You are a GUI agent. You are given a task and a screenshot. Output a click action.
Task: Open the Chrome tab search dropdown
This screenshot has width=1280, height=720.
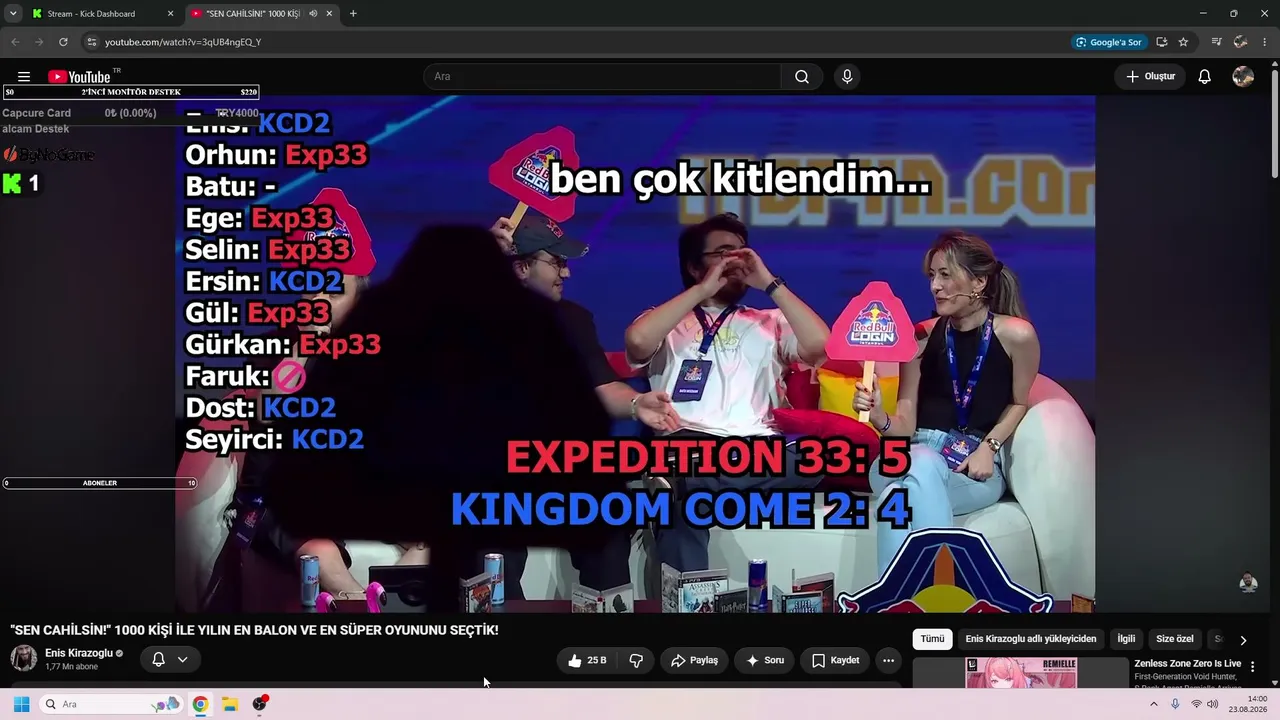(13, 14)
